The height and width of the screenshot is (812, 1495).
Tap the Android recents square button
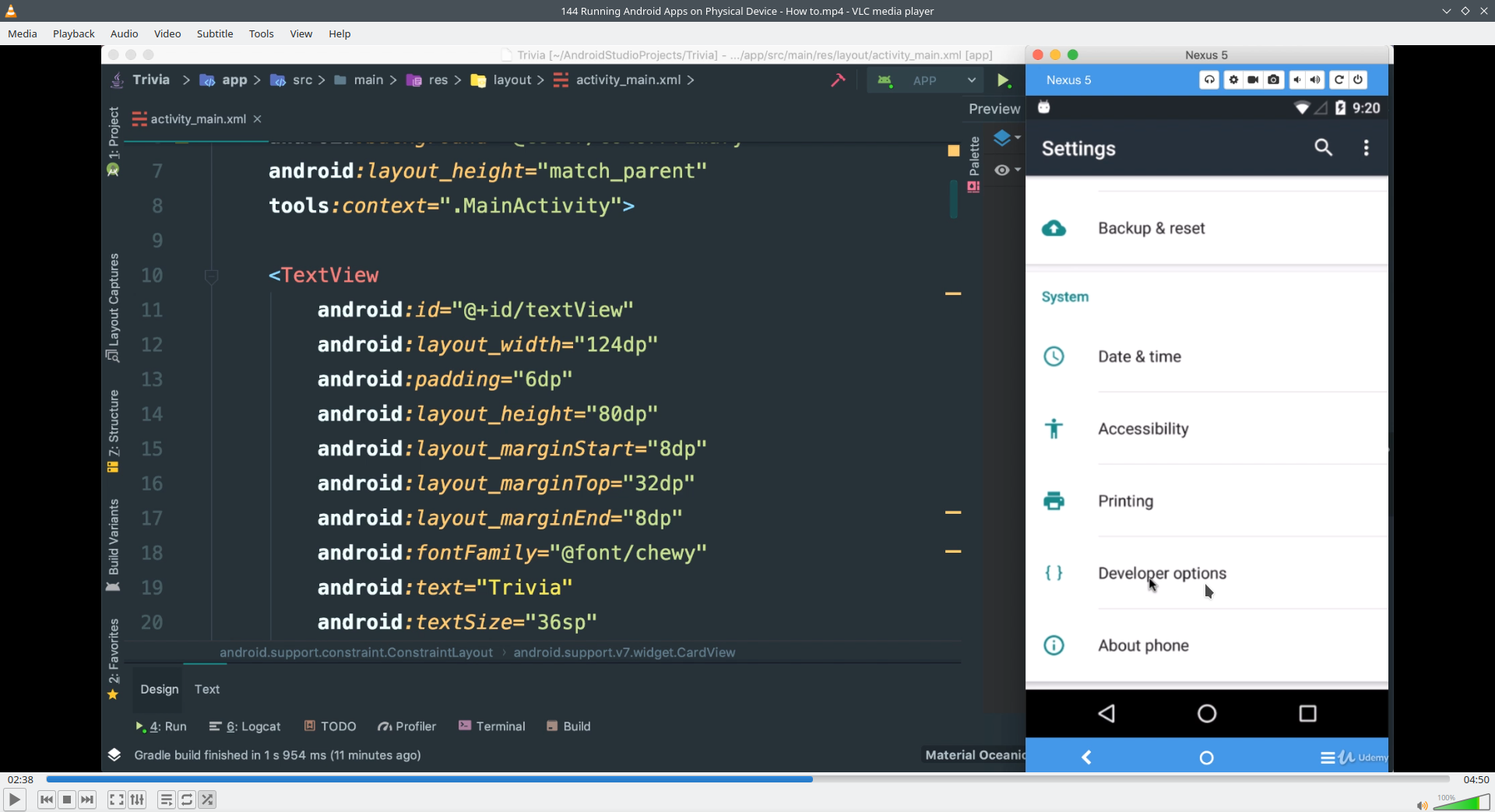tap(1308, 713)
